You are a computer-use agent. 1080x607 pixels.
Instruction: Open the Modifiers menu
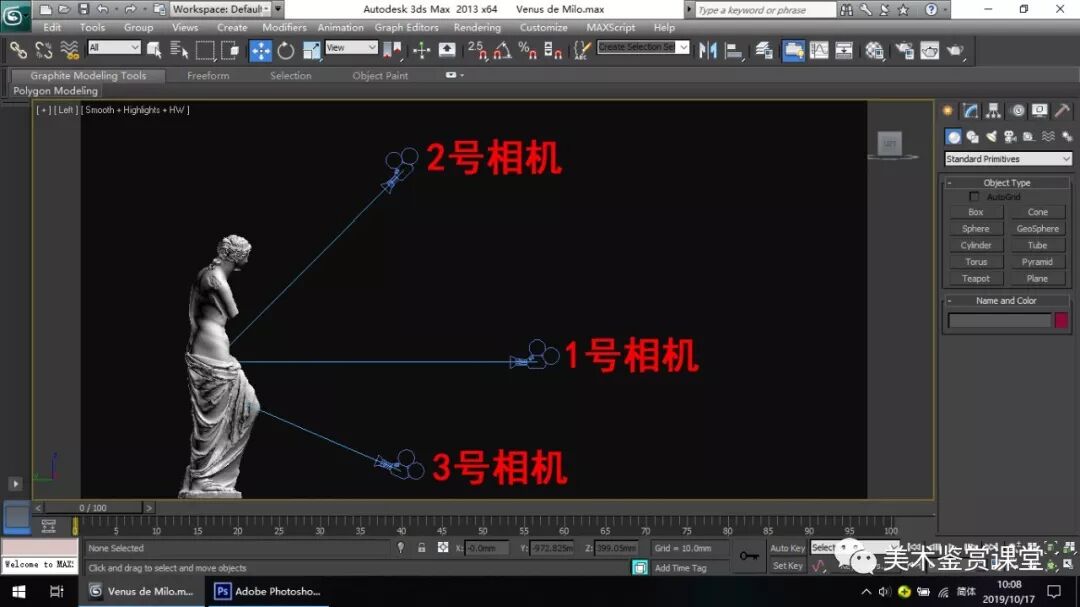point(284,28)
